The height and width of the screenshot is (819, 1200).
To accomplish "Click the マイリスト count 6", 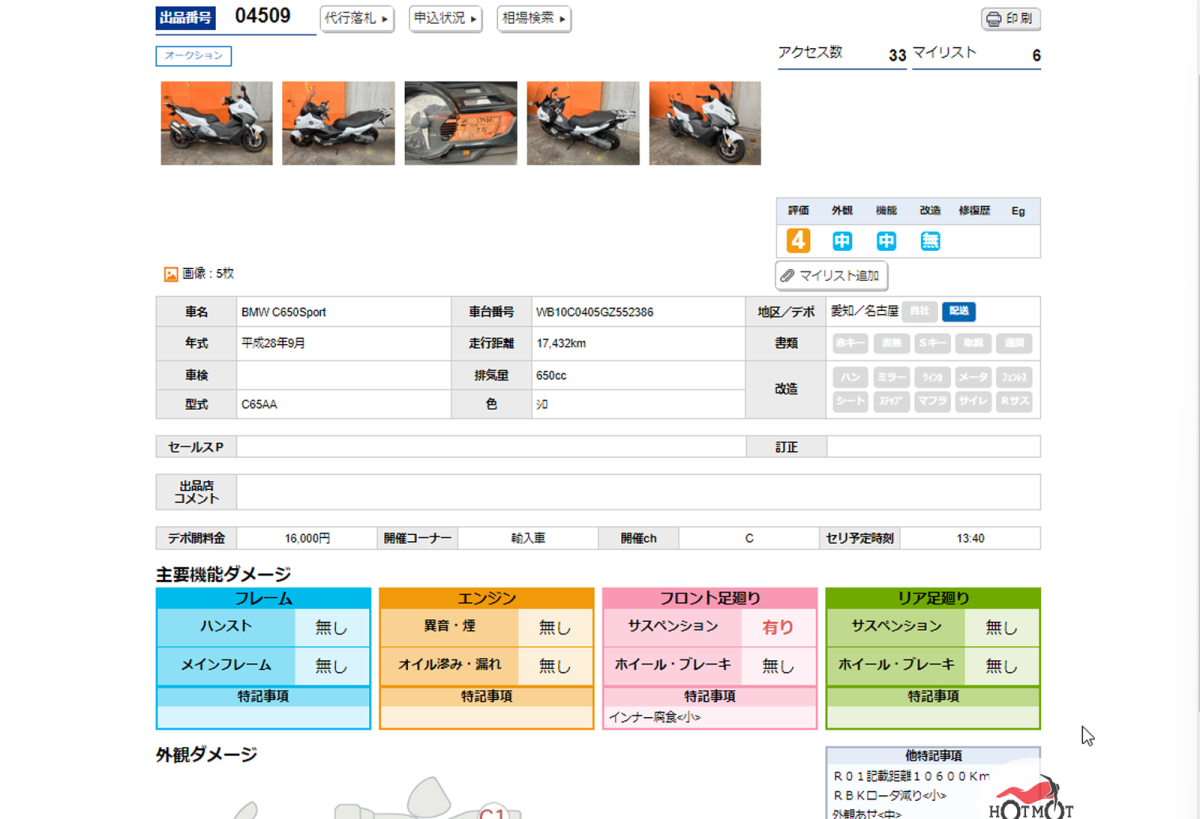I will 1036,56.
